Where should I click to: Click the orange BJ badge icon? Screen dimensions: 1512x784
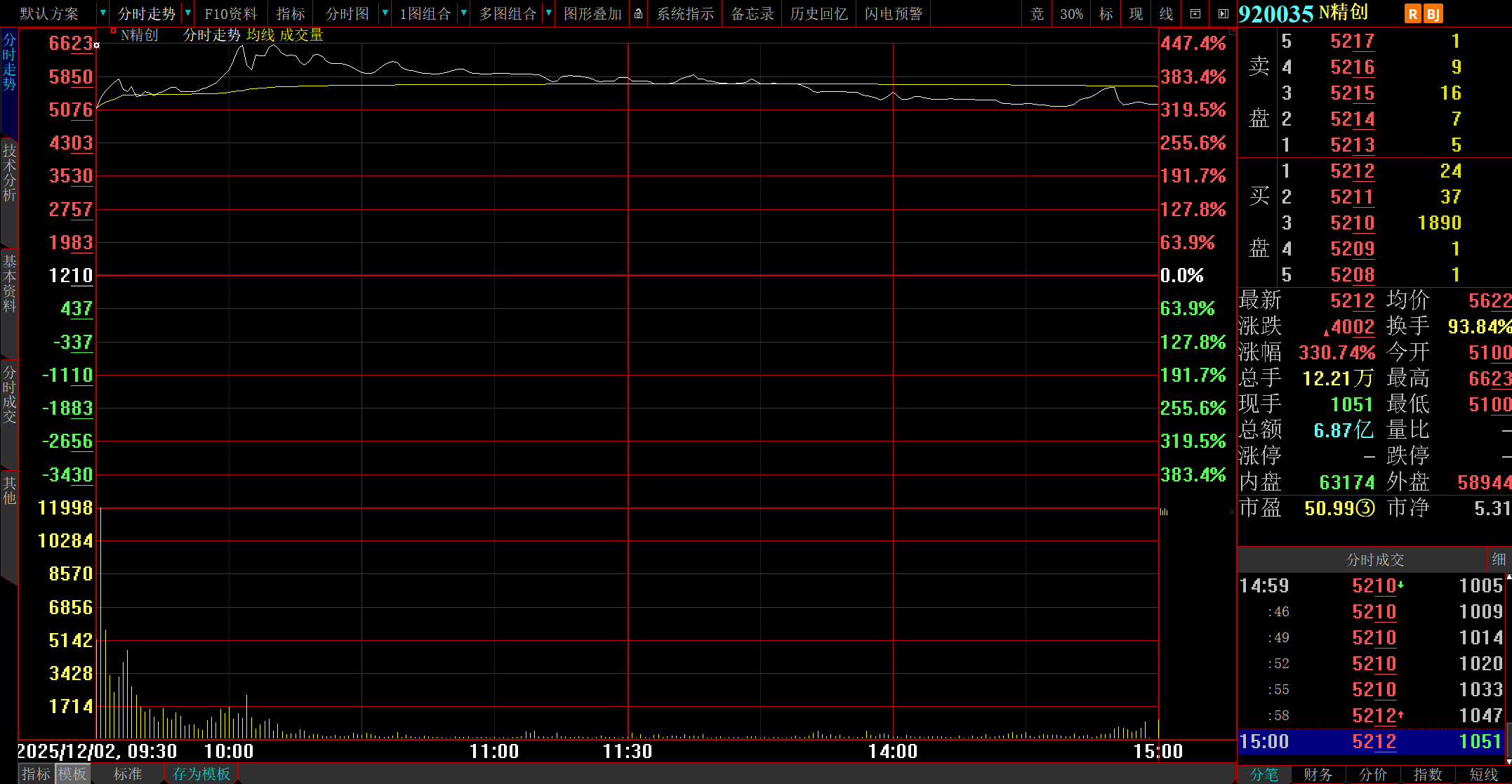click(1433, 13)
